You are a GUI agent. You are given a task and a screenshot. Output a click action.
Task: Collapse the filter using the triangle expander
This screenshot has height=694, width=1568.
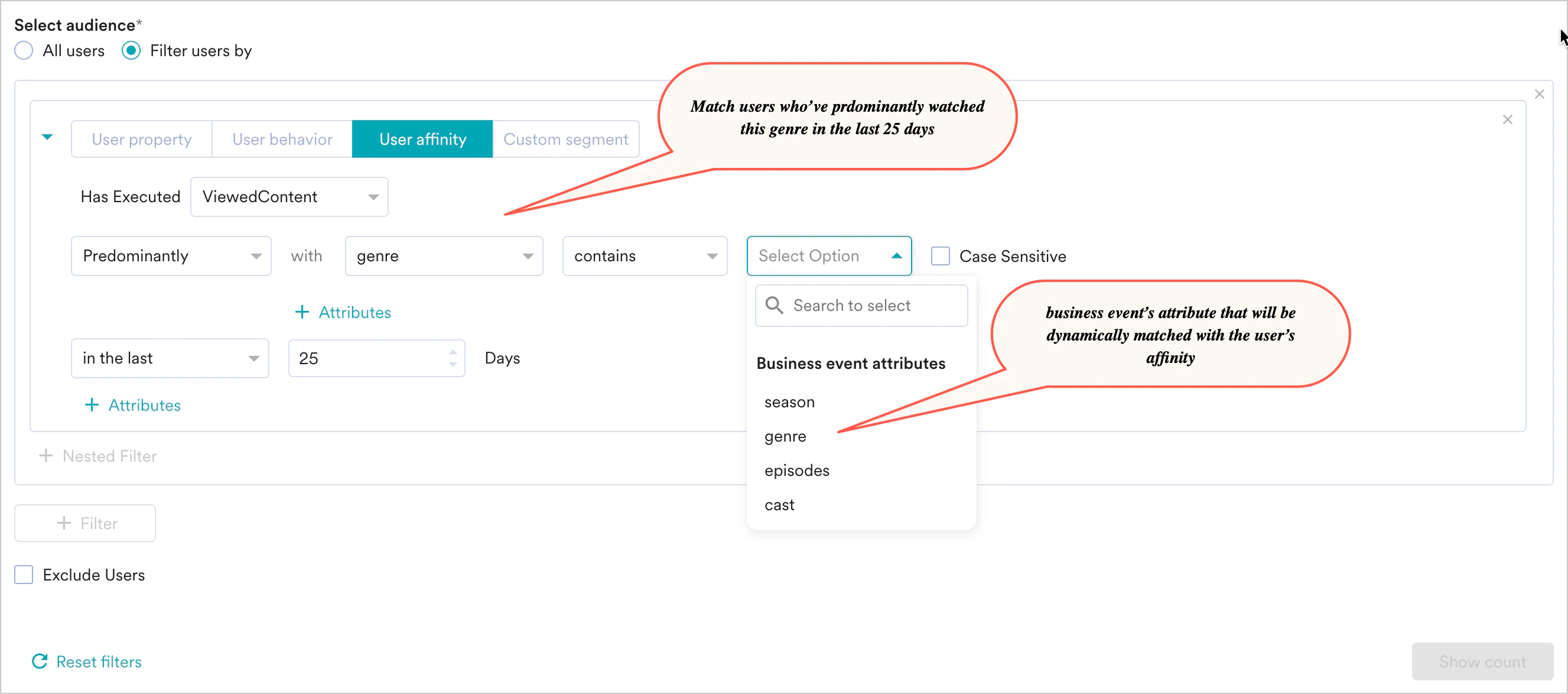click(47, 138)
